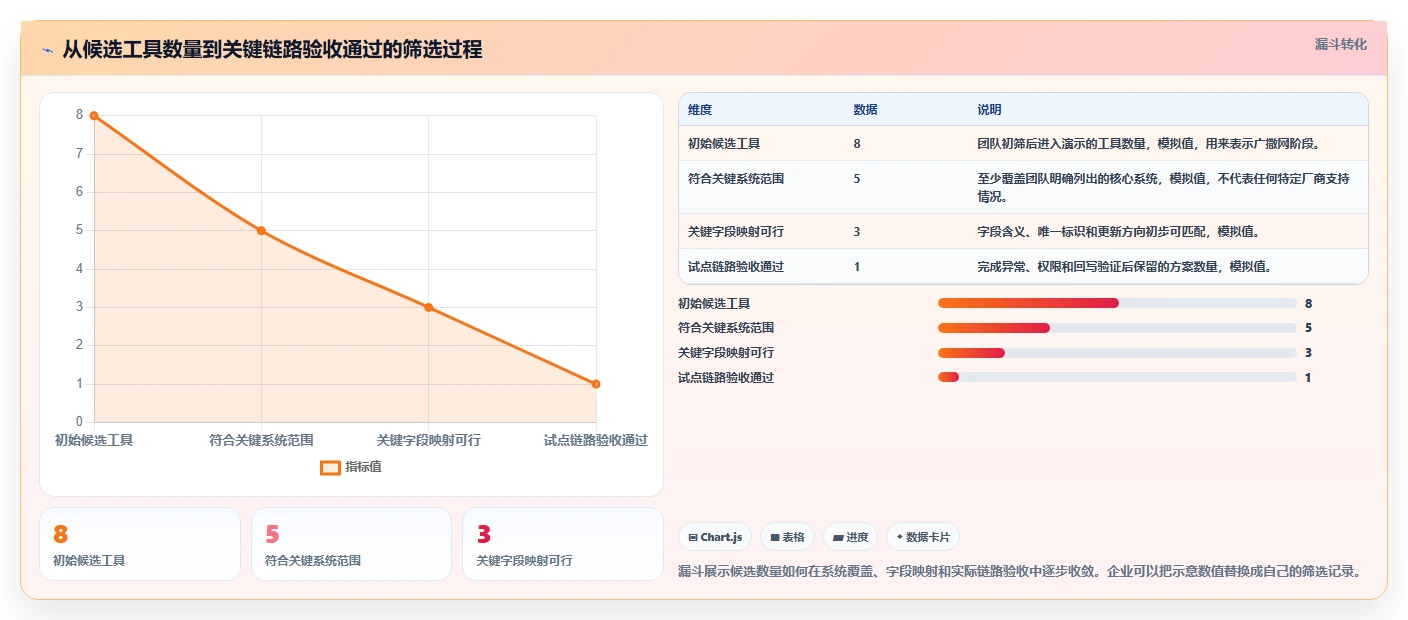Click the 关键字段映射可行 label beside the progress bars
The height and width of the screenshot is (620, 1408).
click(x=726, y=353)
